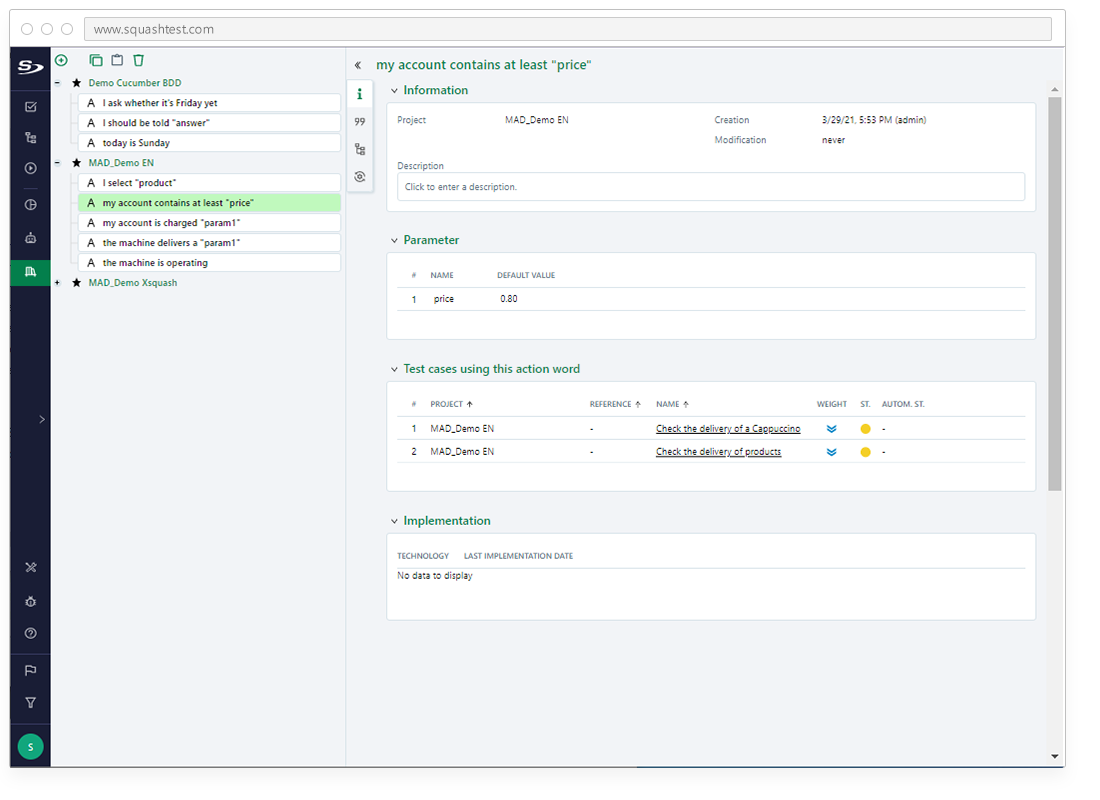Select the action word library book icon
Screen dimensions: 1100x800
click(31, 272)
